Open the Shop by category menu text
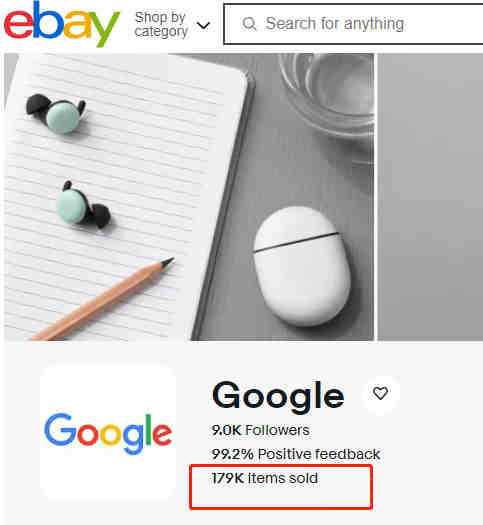Screen dimensions: 483x525 [x=161, y=24]
